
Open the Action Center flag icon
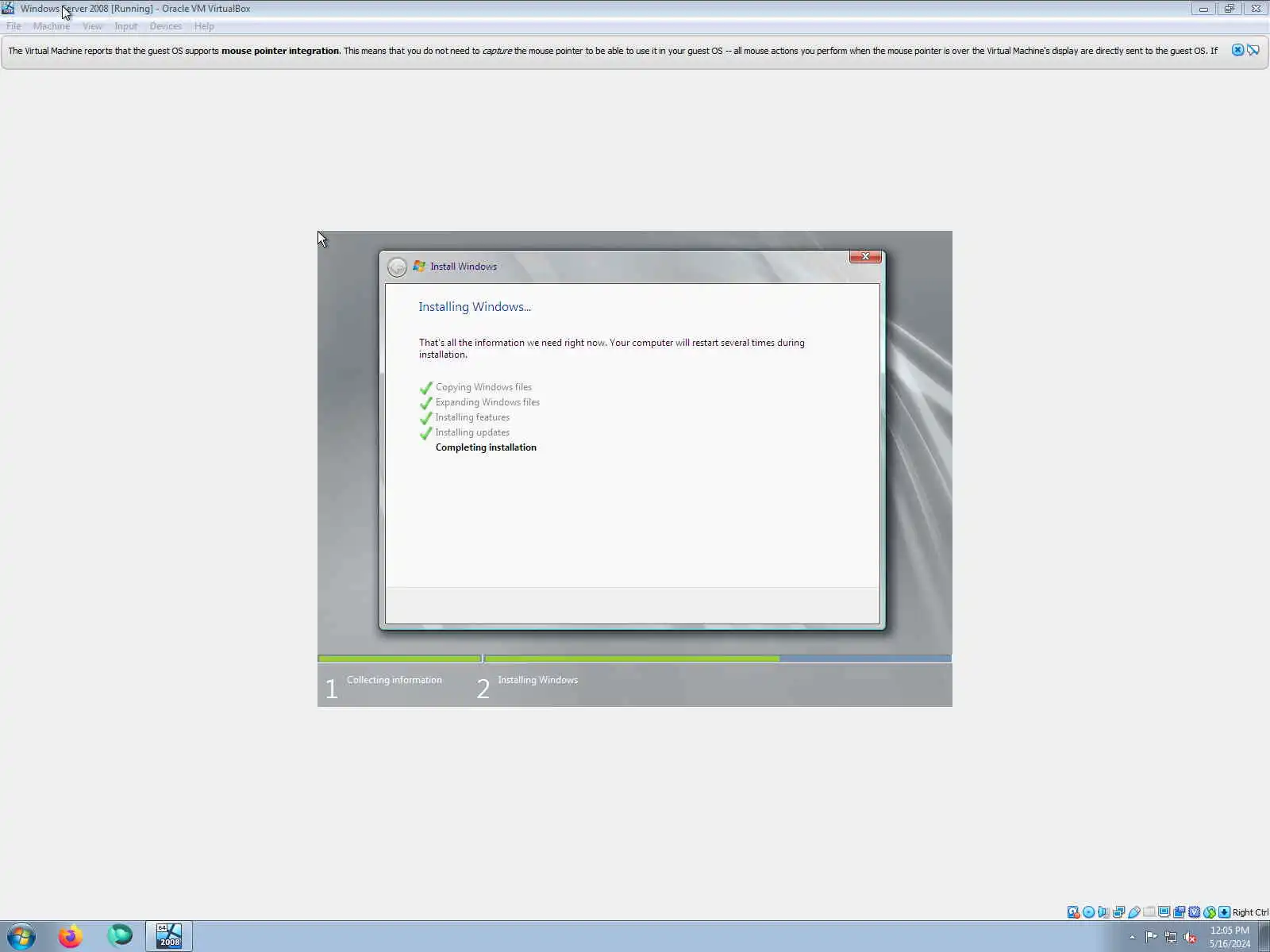tap(1151, 937)
